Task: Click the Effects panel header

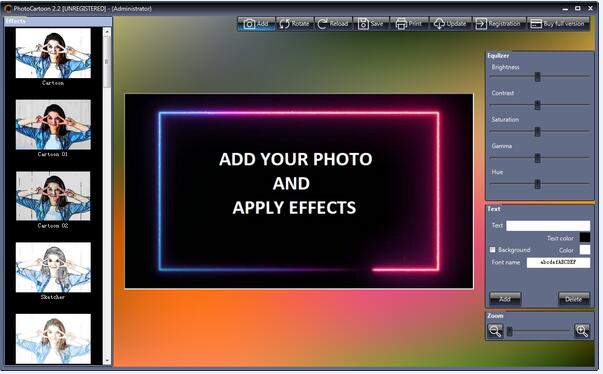Action: pos(58,21)
